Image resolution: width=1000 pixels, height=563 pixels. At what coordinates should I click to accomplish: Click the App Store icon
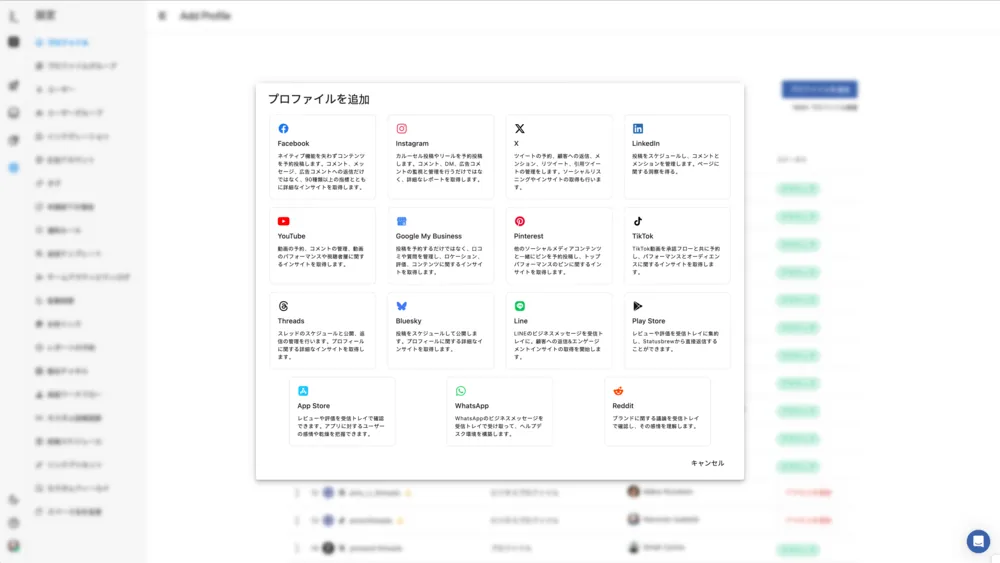pyautogui.click(x=303, y=391)
